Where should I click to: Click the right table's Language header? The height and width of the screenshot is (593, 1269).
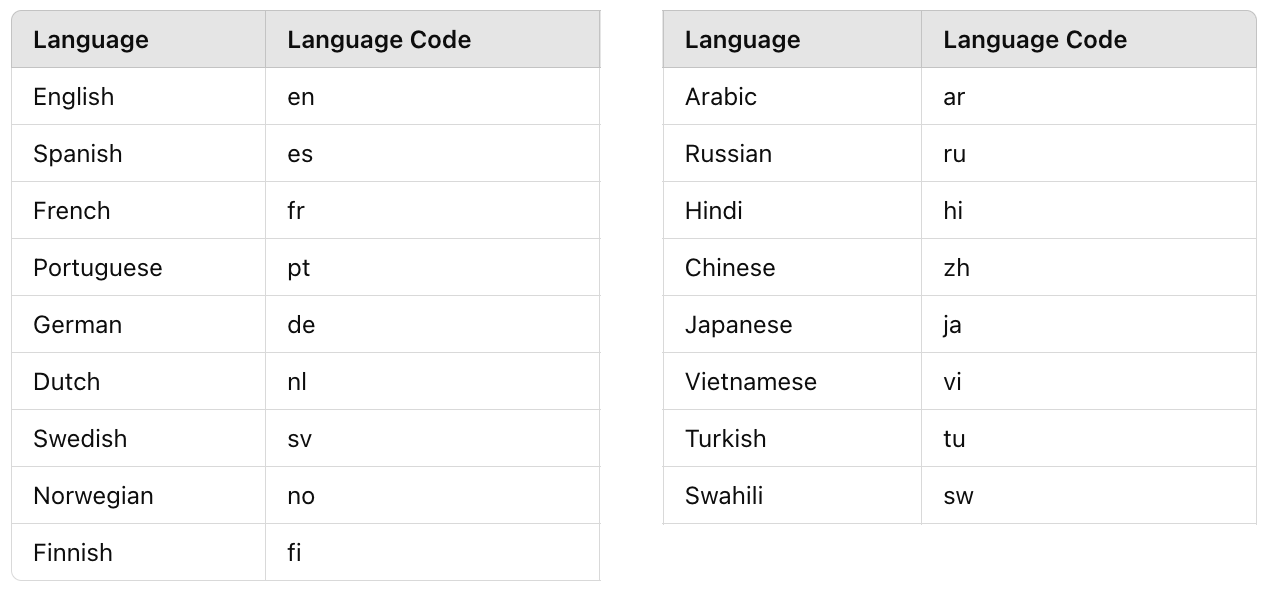coord(743,40)
